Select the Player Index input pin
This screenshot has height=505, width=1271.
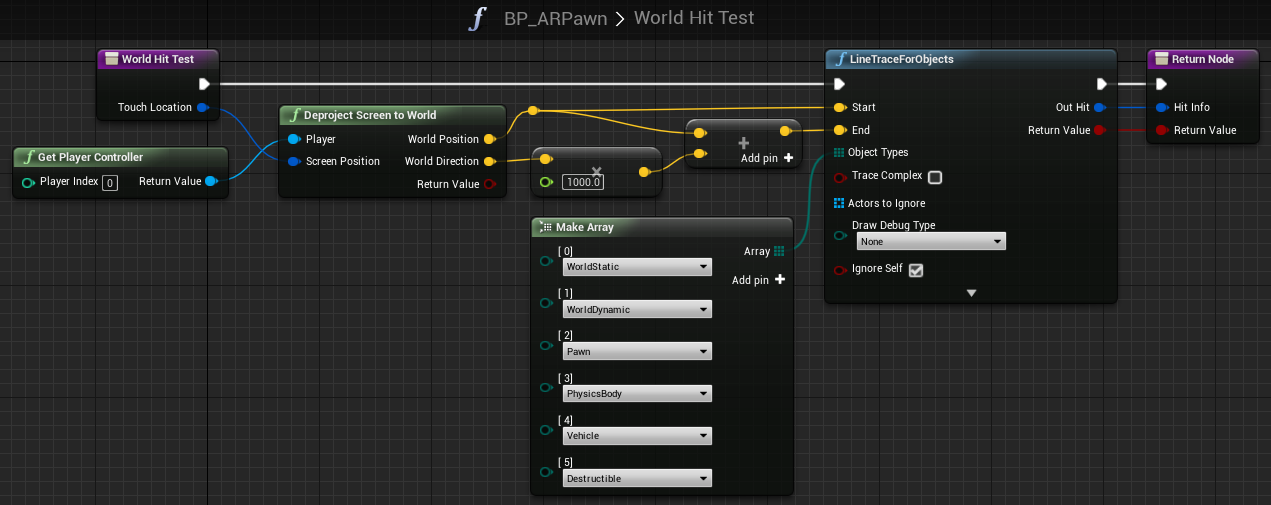[x=28, y=182]
